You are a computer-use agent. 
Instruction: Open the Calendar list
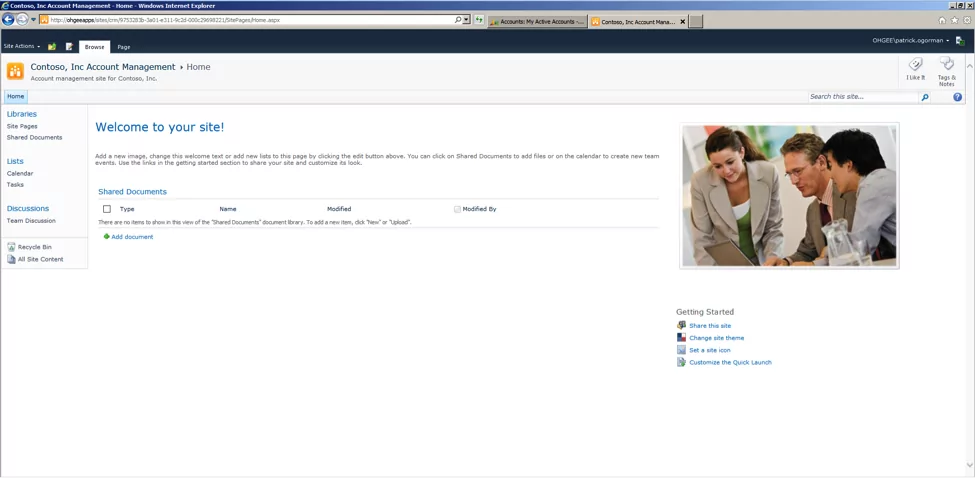click(x=20, y=173)
